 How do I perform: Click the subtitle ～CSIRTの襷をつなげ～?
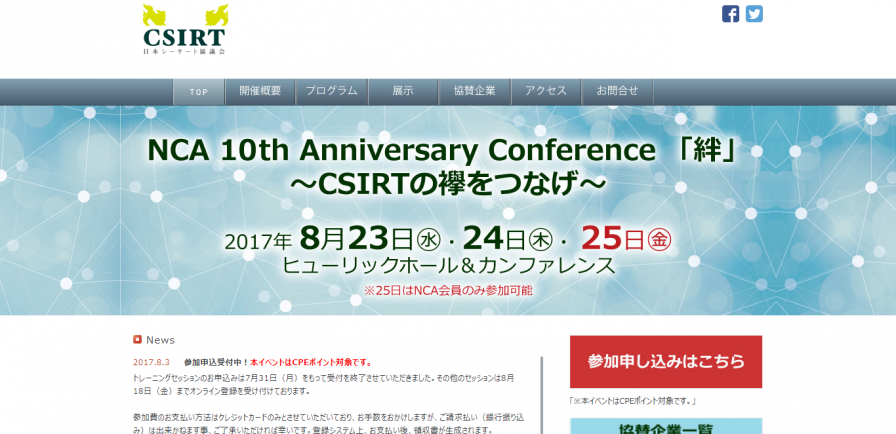coord(448,183)
